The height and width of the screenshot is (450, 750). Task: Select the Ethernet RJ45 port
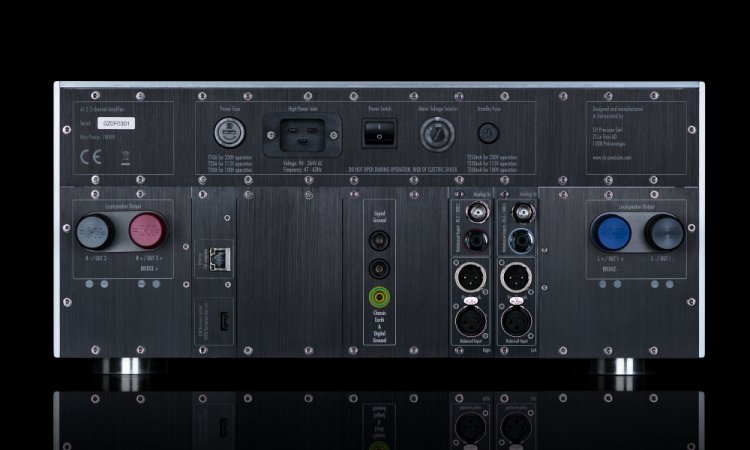pos(220,259)
